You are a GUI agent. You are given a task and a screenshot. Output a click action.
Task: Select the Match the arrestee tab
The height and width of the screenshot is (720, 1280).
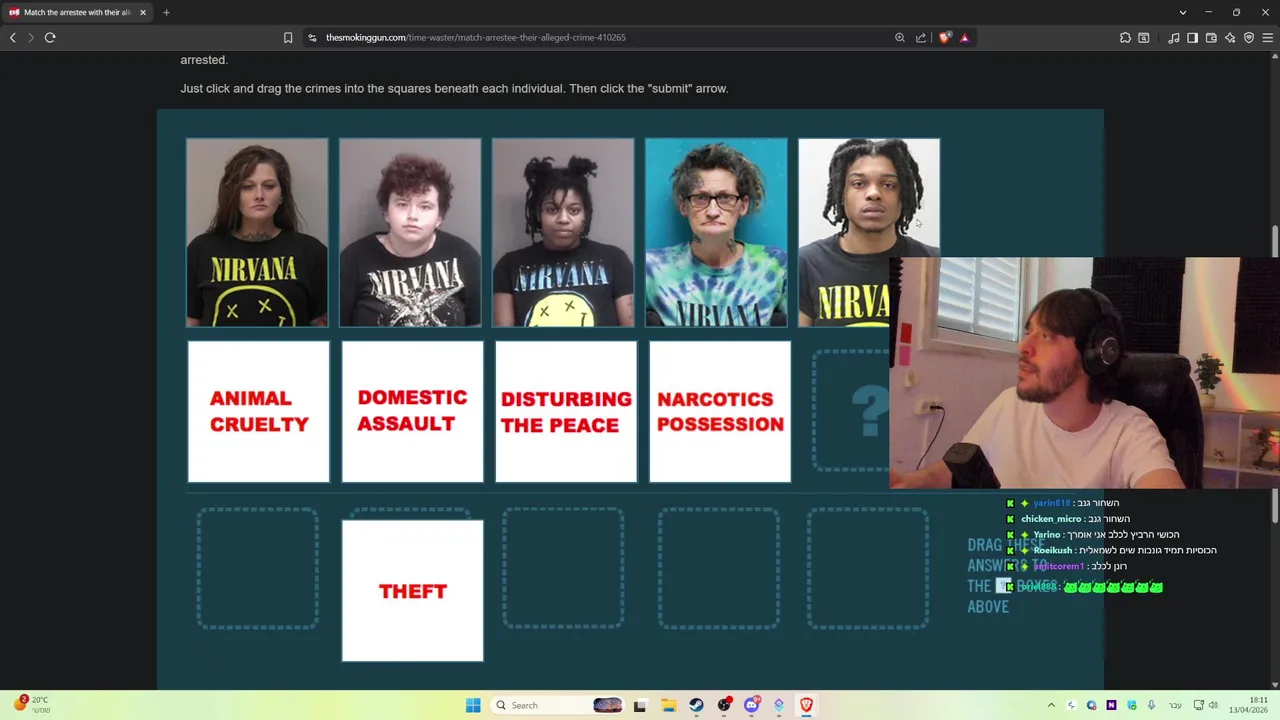pyautogui.click(x=77, y=12)
